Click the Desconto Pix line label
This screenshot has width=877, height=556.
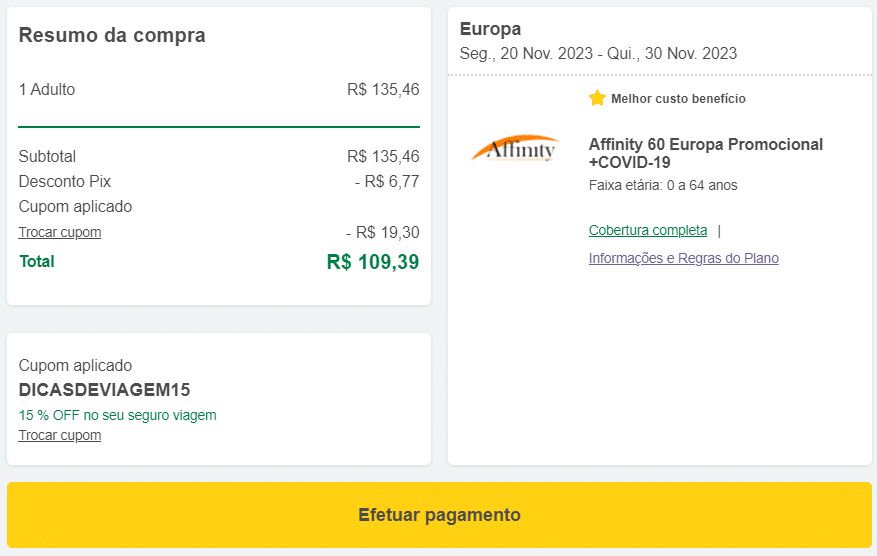click(65, 181)
